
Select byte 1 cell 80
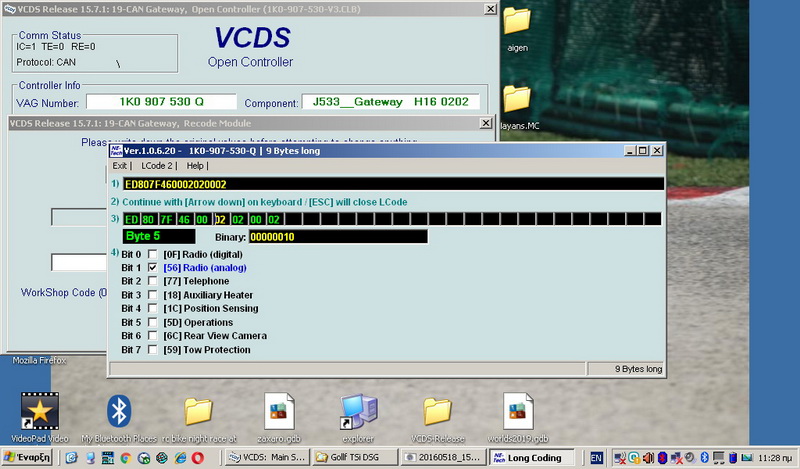(148, 219)
